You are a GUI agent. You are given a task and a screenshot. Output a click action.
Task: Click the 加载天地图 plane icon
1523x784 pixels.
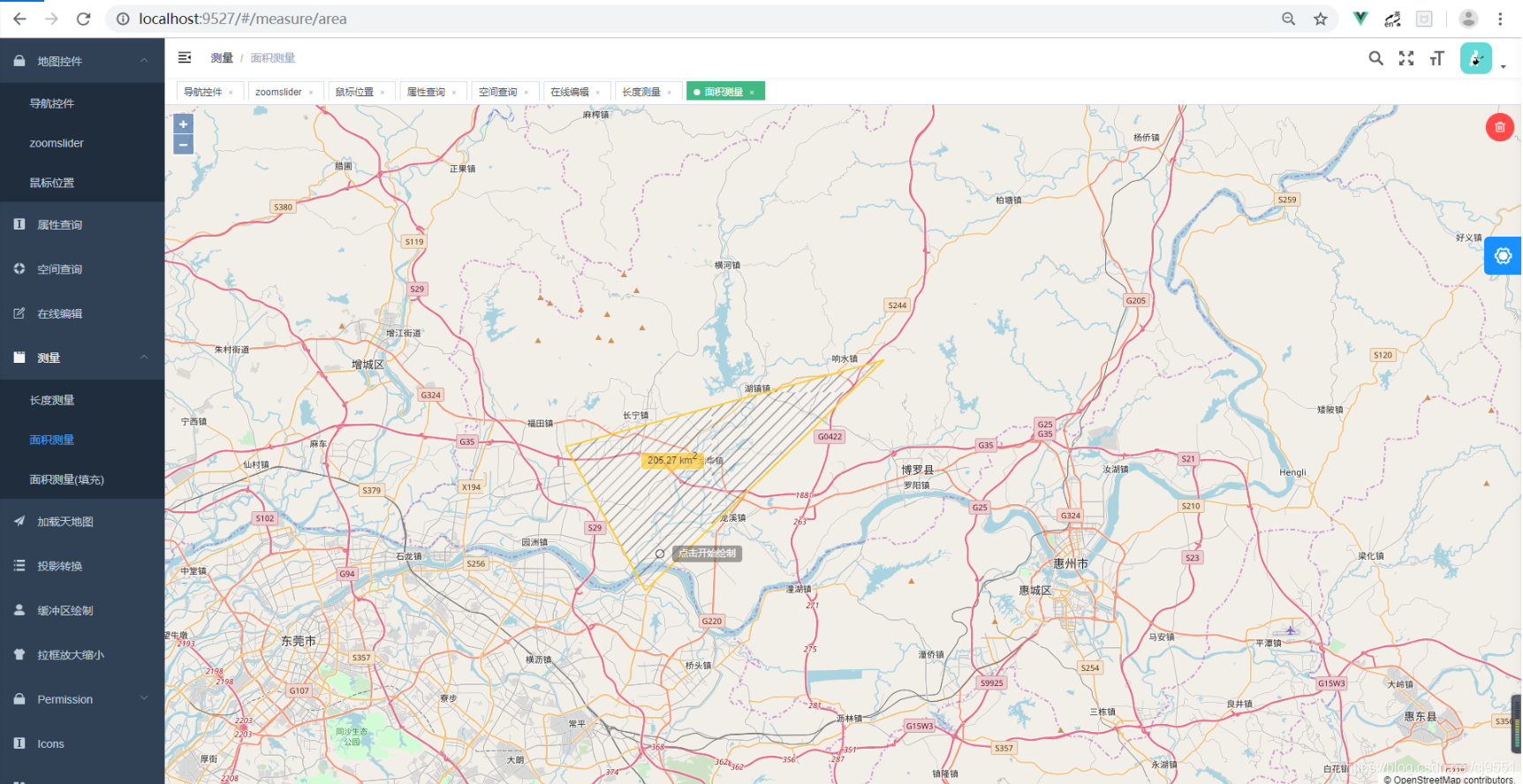tap(19, 521)
